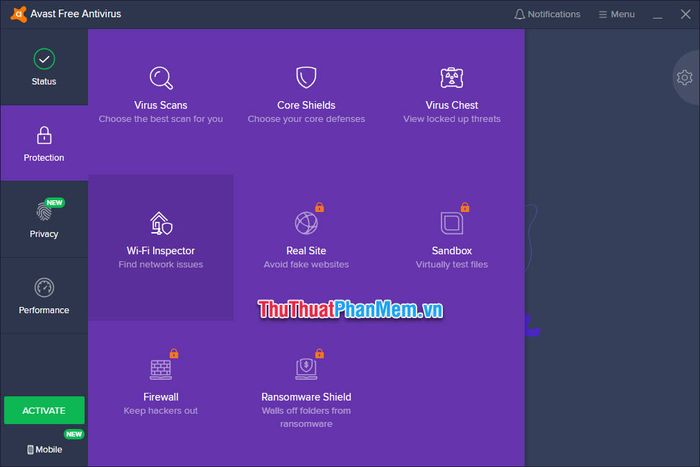The height and width of the screenshot is (467, 700).
Task: Open the Mobile link in sidebar
Action: pos(44,449)
